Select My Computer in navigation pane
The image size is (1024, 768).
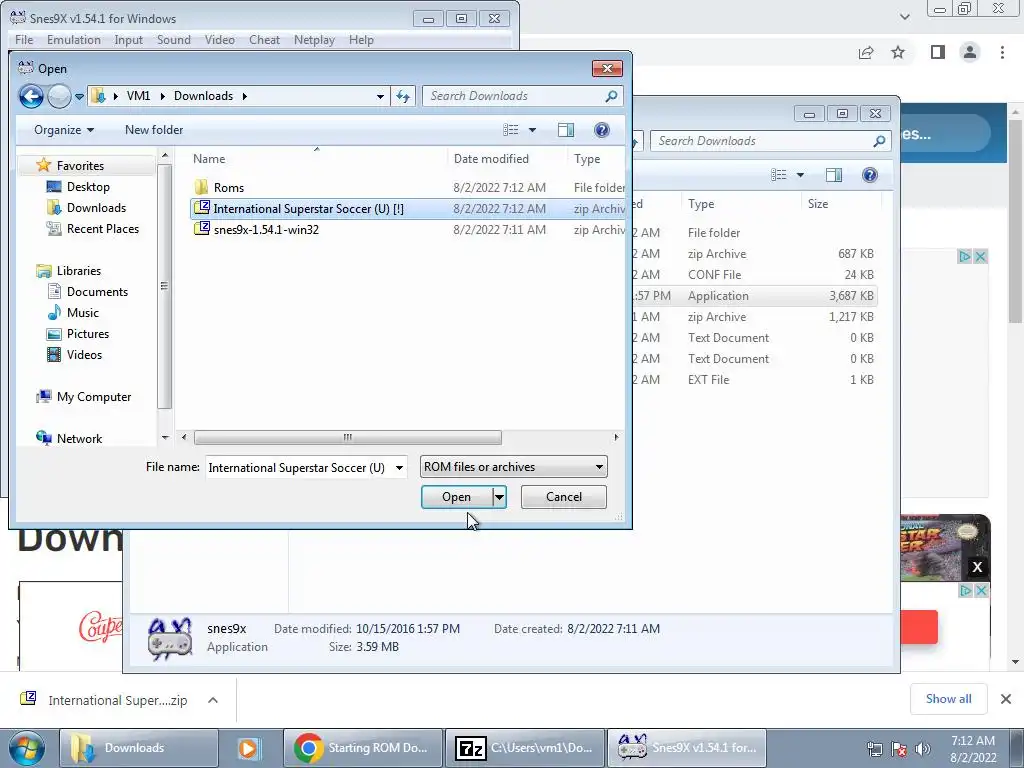[93, 397]
